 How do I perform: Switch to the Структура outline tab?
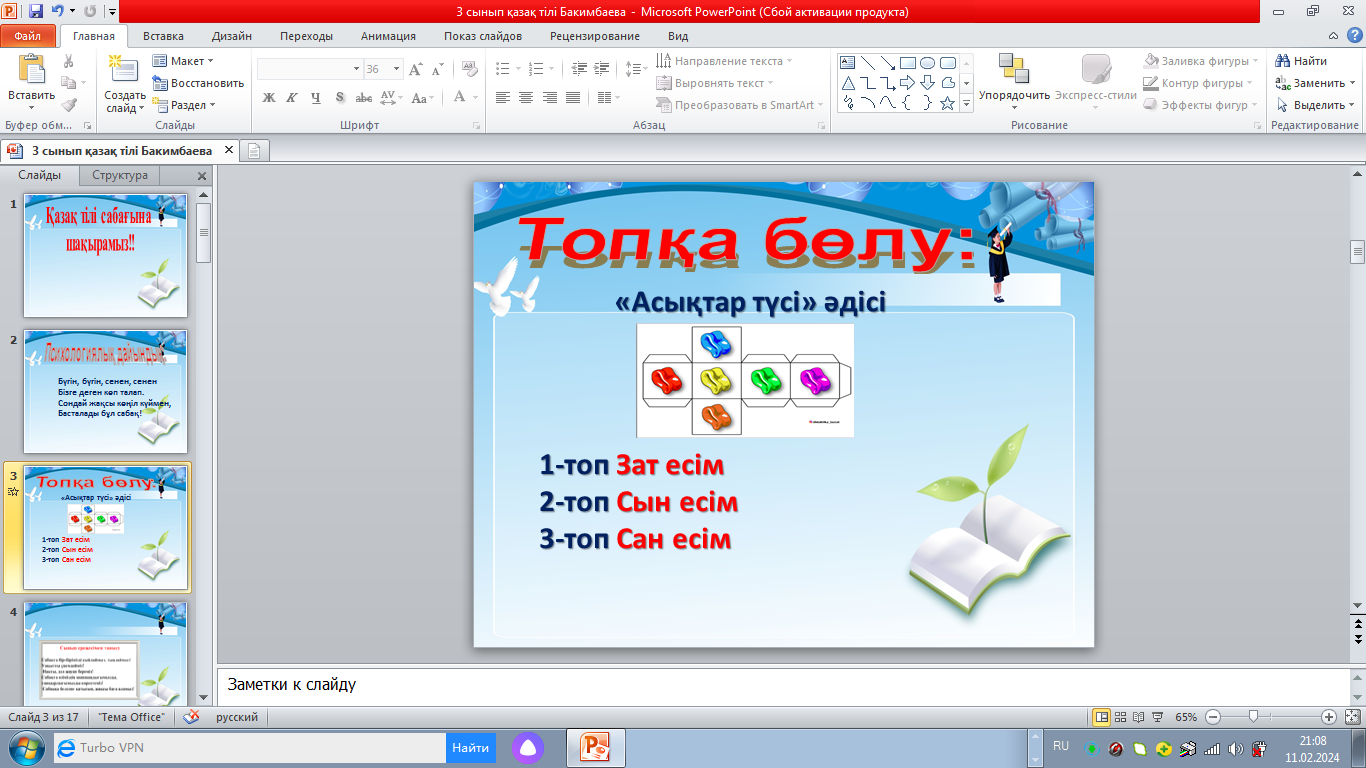(120, 175)
